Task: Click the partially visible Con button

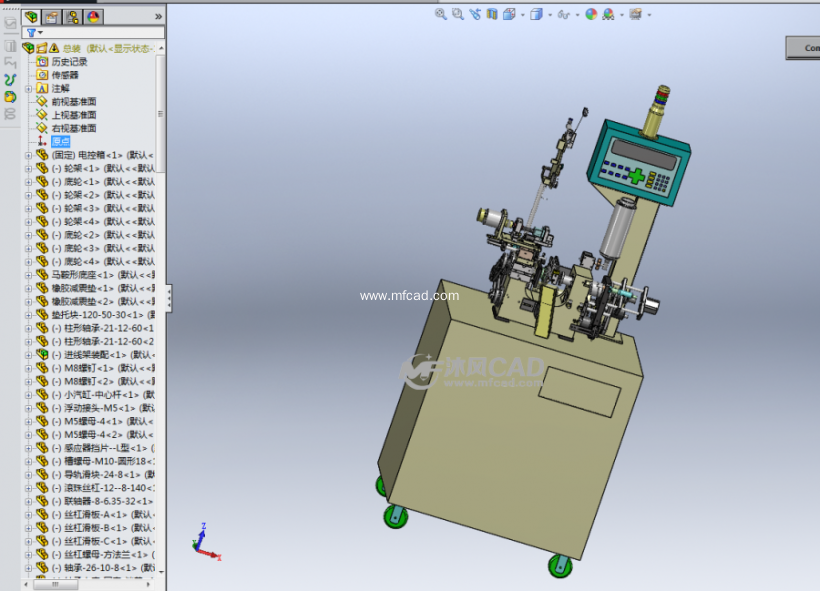Action: coord(803,48)
